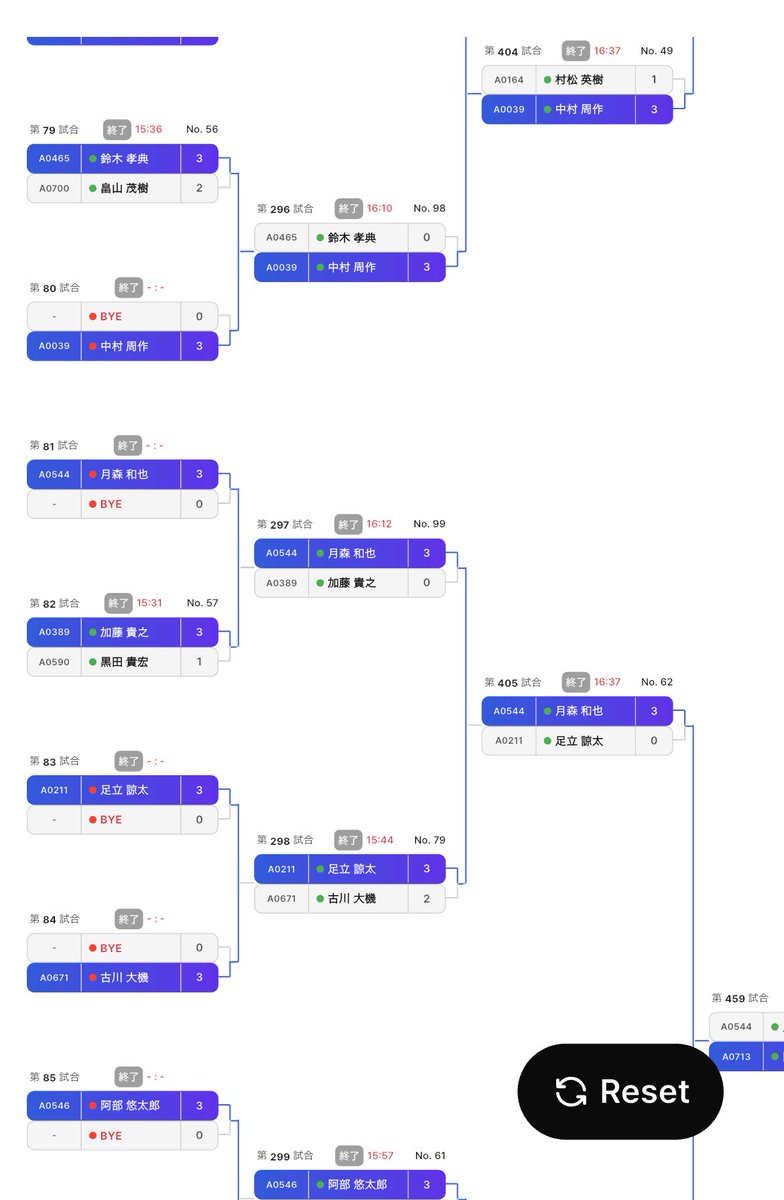Select the BYE row in match 80
784x1200 pixels.
click(122, 316)
